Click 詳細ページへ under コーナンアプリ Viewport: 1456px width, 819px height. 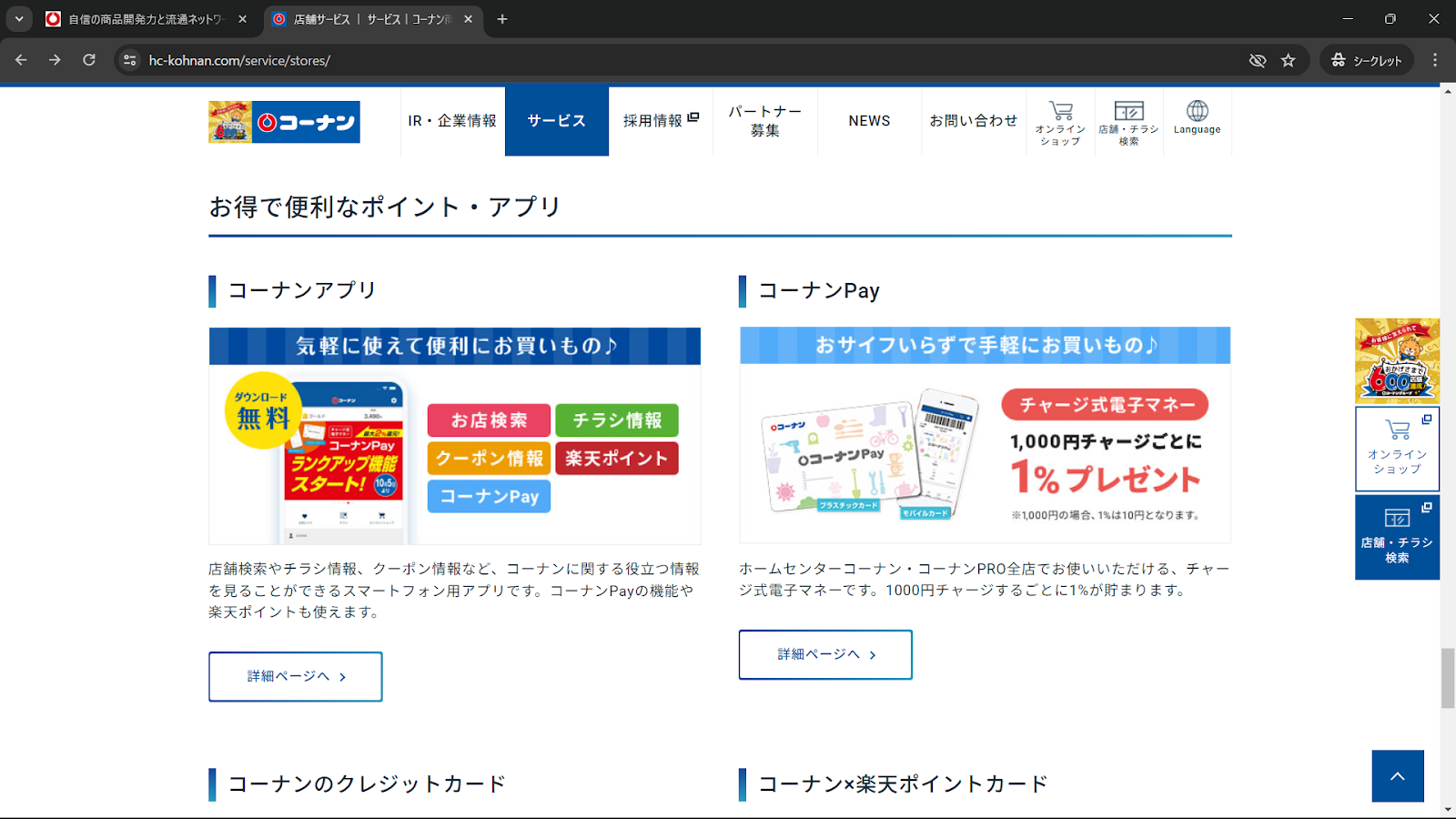296,676
